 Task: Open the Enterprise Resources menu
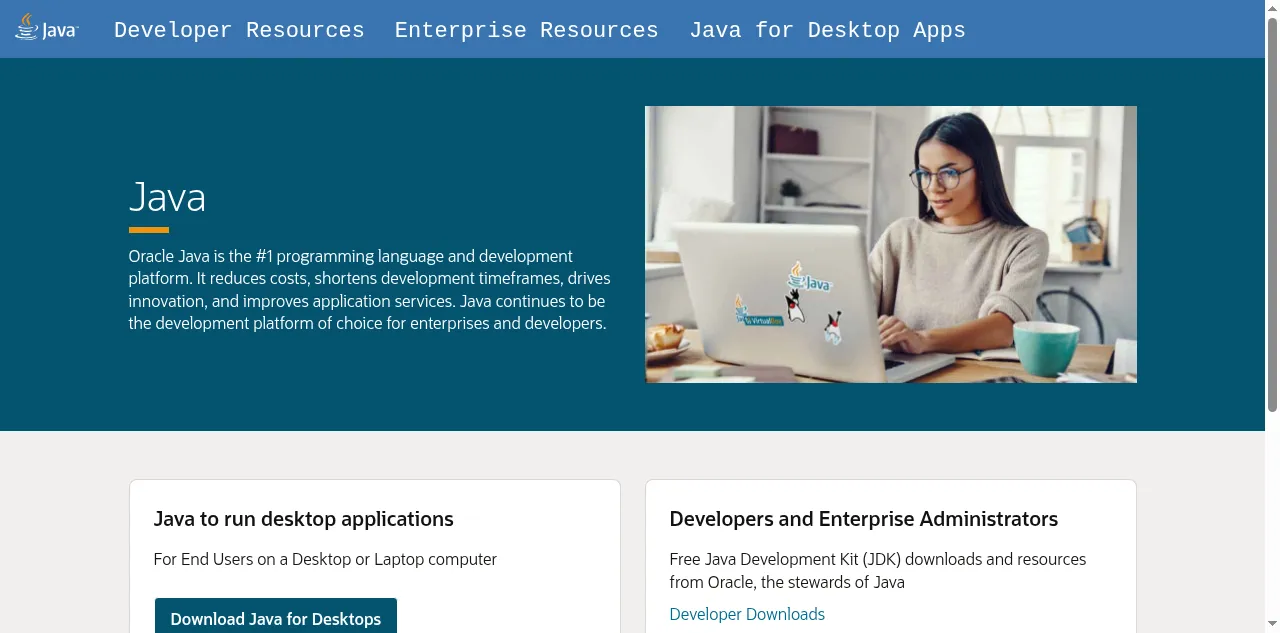point(527,30)
